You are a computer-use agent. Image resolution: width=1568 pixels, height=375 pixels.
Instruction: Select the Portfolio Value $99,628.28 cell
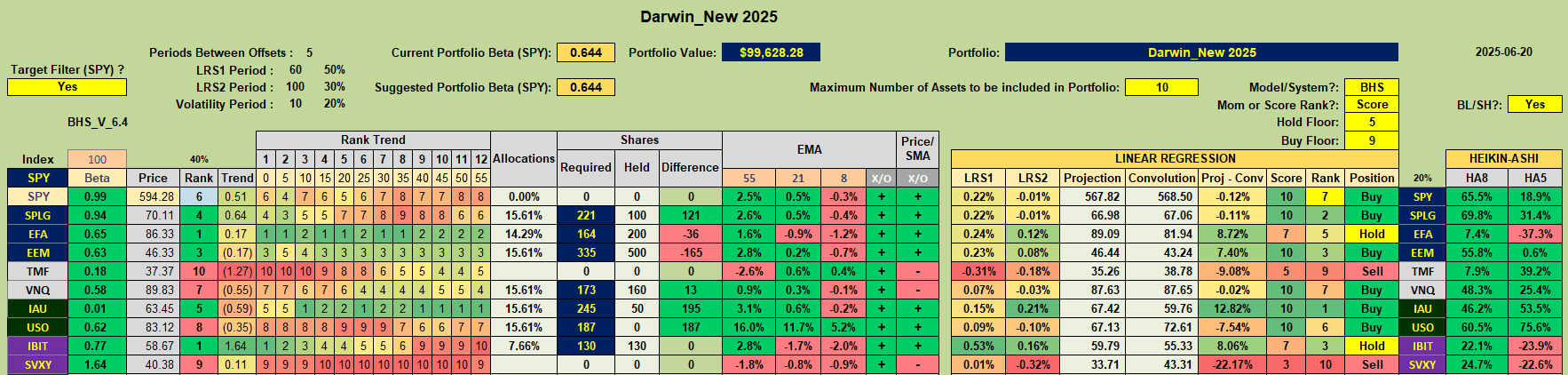[x=771, y=52]
